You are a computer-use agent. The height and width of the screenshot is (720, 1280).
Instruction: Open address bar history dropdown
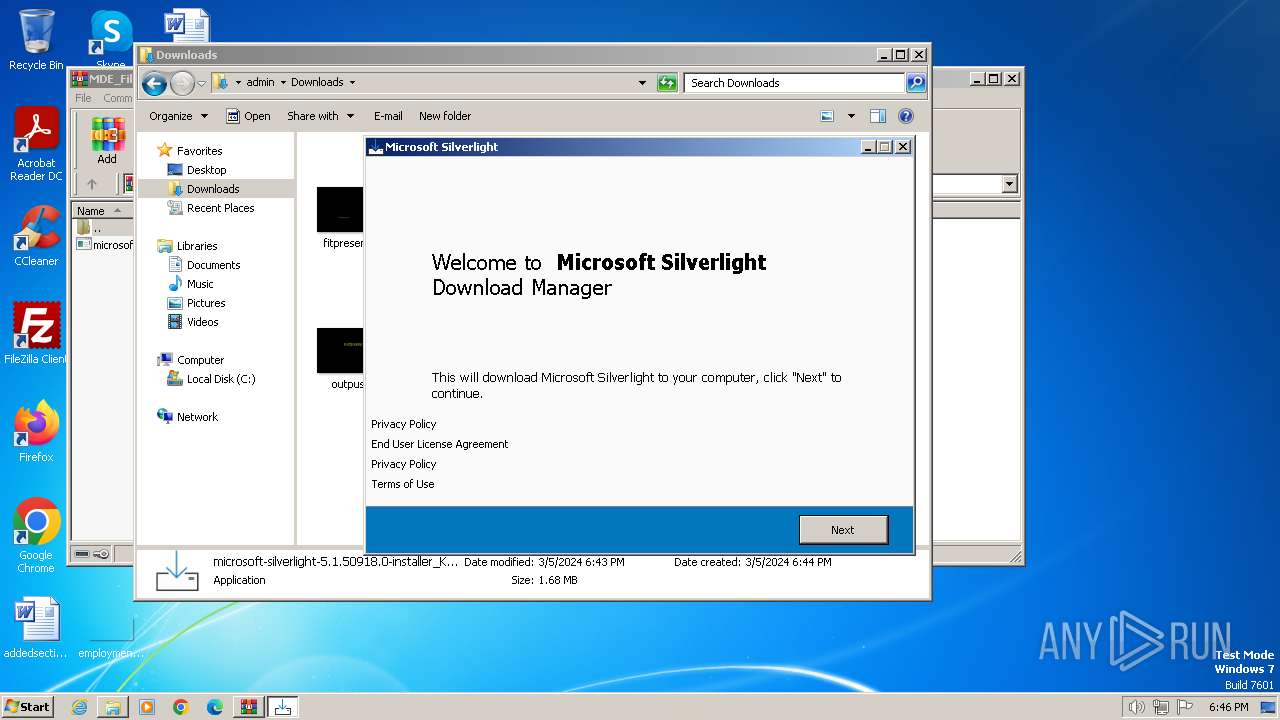pyautogui.click(x=642, y=83)
